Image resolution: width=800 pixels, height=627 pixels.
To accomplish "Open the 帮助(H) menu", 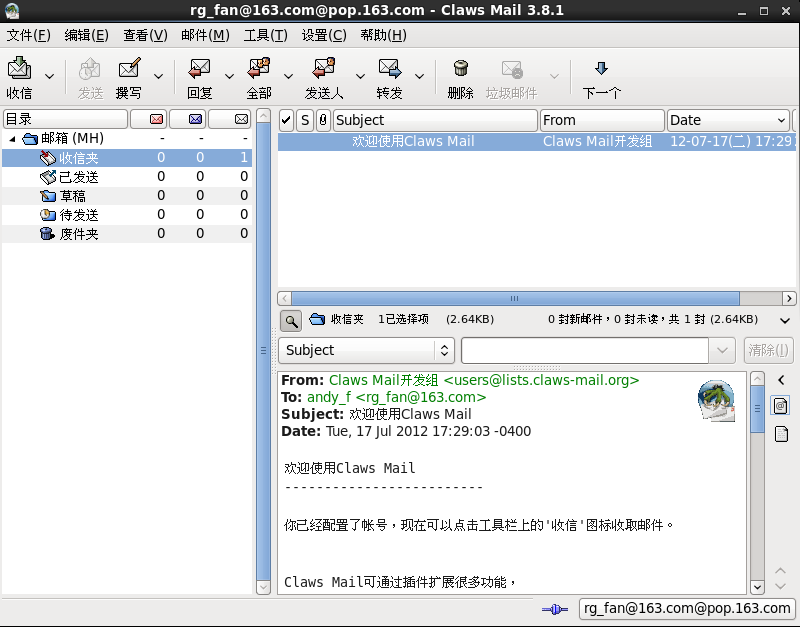I will click(384, 35).
